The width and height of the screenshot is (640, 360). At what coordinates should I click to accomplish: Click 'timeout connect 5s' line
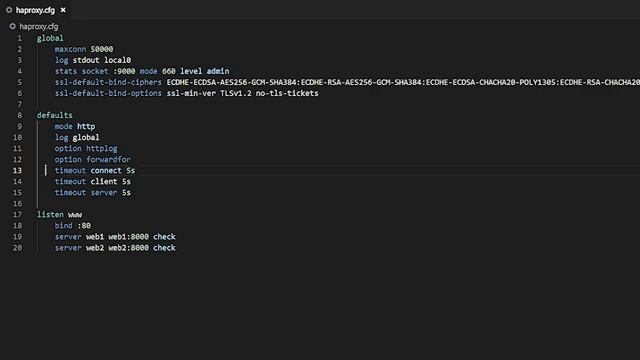[95, 171]
